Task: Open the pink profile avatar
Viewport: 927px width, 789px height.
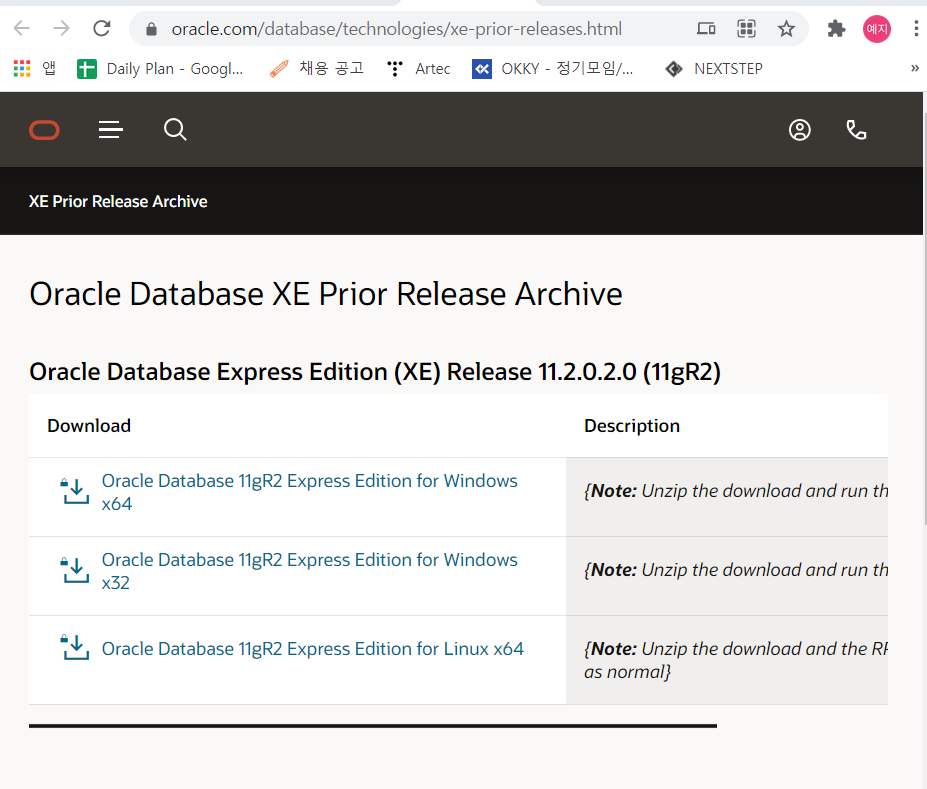Action: pos(877,29)
